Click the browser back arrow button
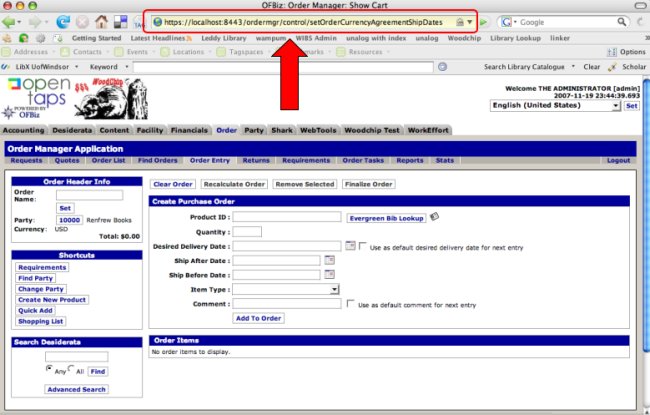Image resolution: width=650 pixels, height=415 pixels. coord(13,21)
